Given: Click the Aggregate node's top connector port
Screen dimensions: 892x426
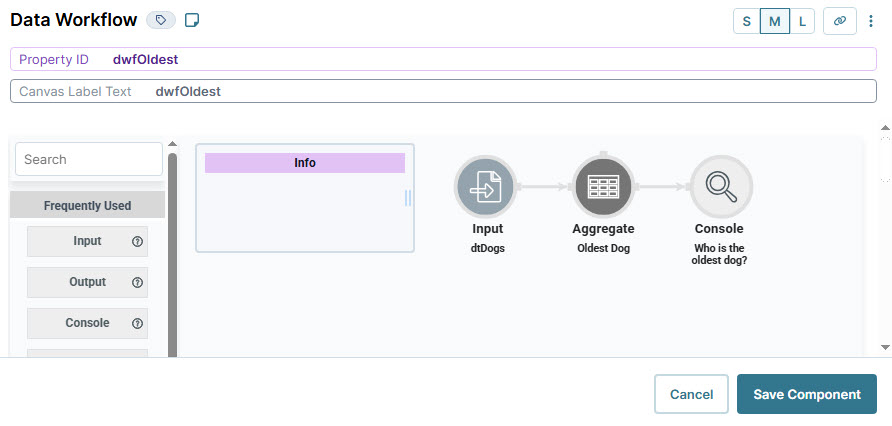Looking at the screenshot, I should (603, 154).
